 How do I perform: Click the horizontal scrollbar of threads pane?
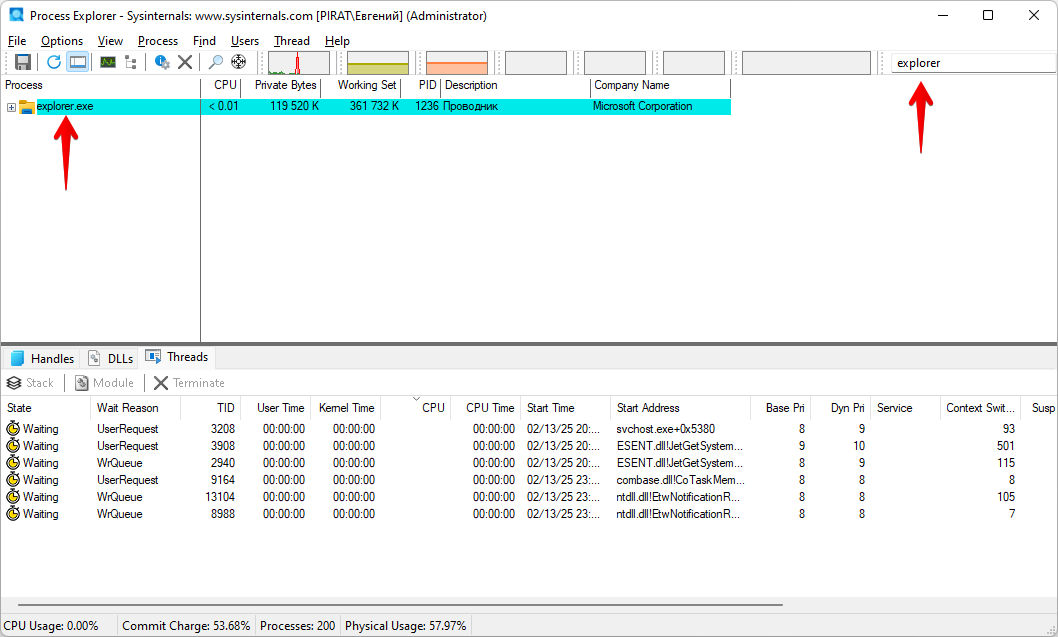point(400,605)
